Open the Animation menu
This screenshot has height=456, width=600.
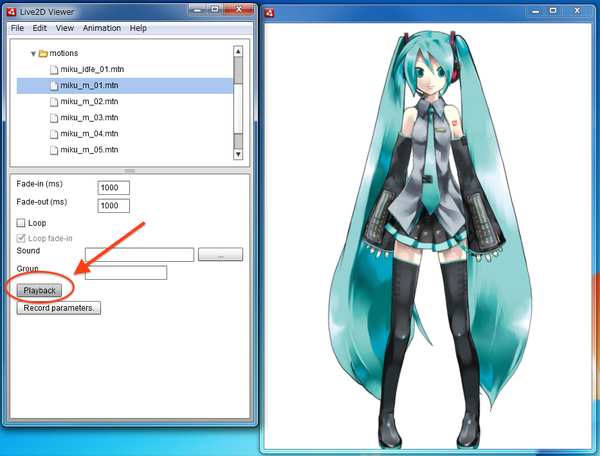pyautogui.click(x=102, y=28)
